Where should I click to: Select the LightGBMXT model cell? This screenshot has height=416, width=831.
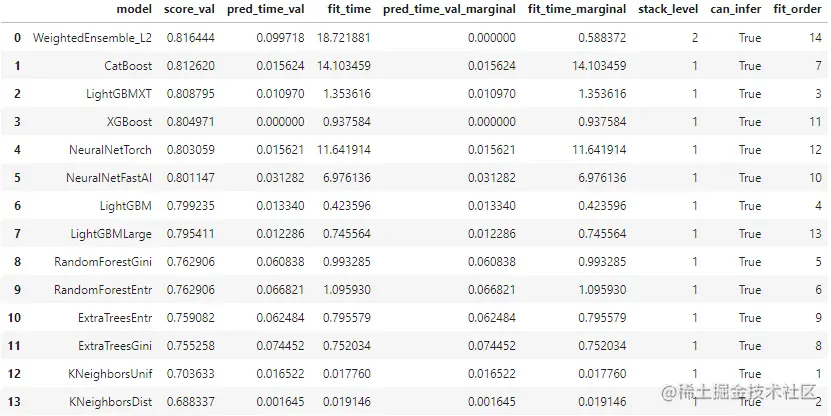pos(119,94)
